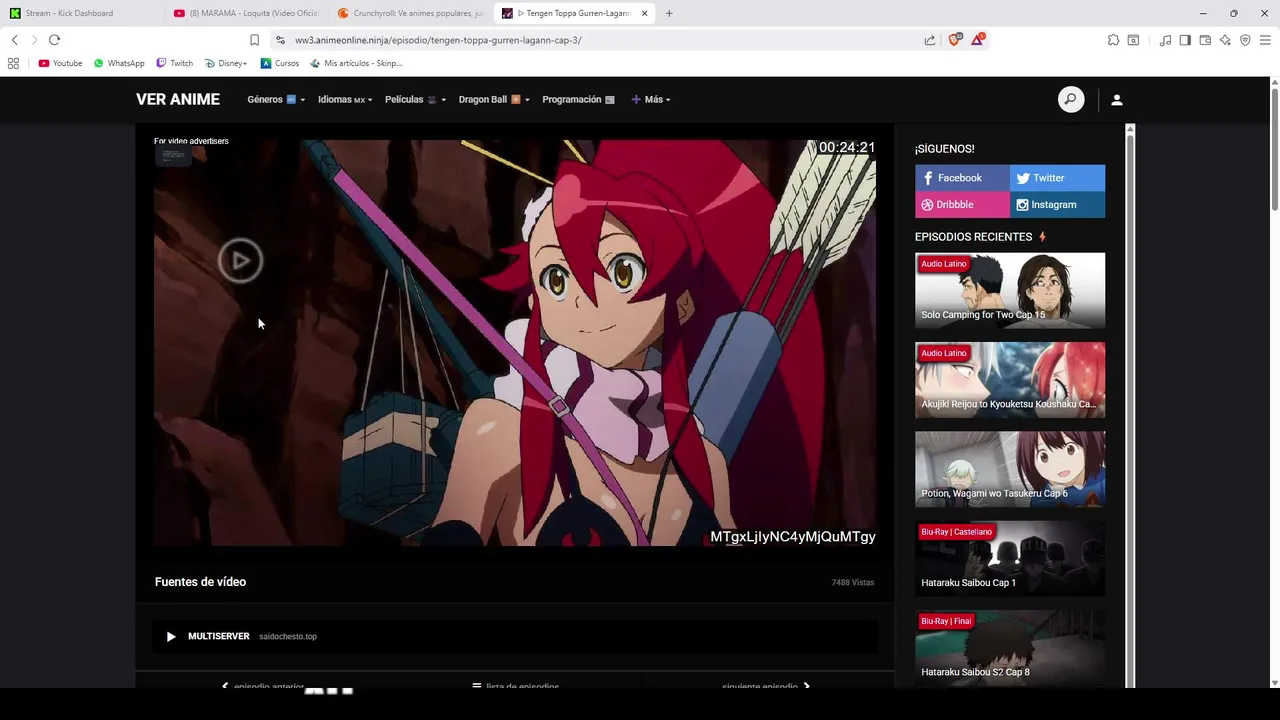This screenshot has height=720, width=1280.
Task: Open the WhatsApp bookmark
Action: point(119,63)
